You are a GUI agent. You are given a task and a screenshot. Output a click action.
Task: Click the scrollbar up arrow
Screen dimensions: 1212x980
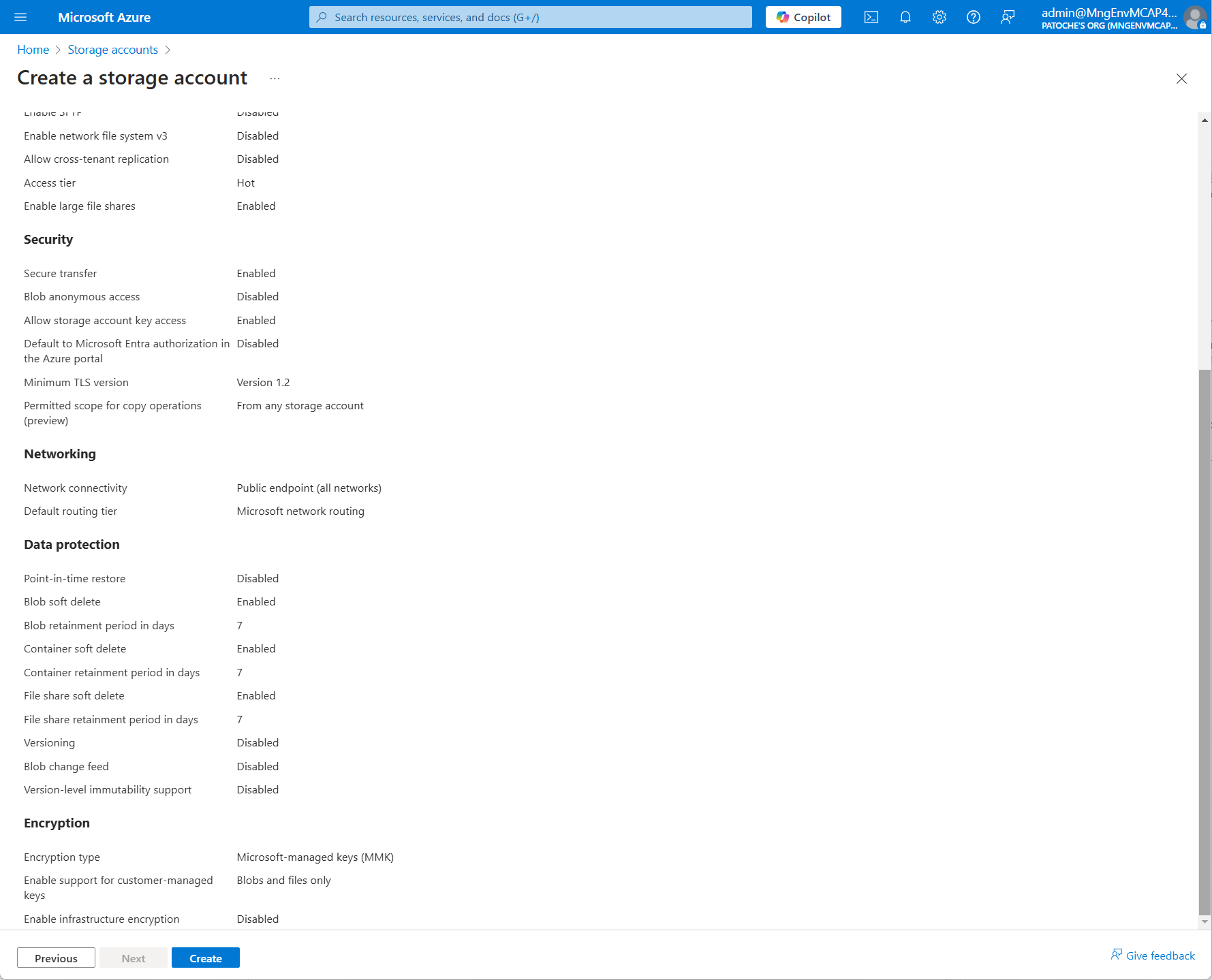1203,120
